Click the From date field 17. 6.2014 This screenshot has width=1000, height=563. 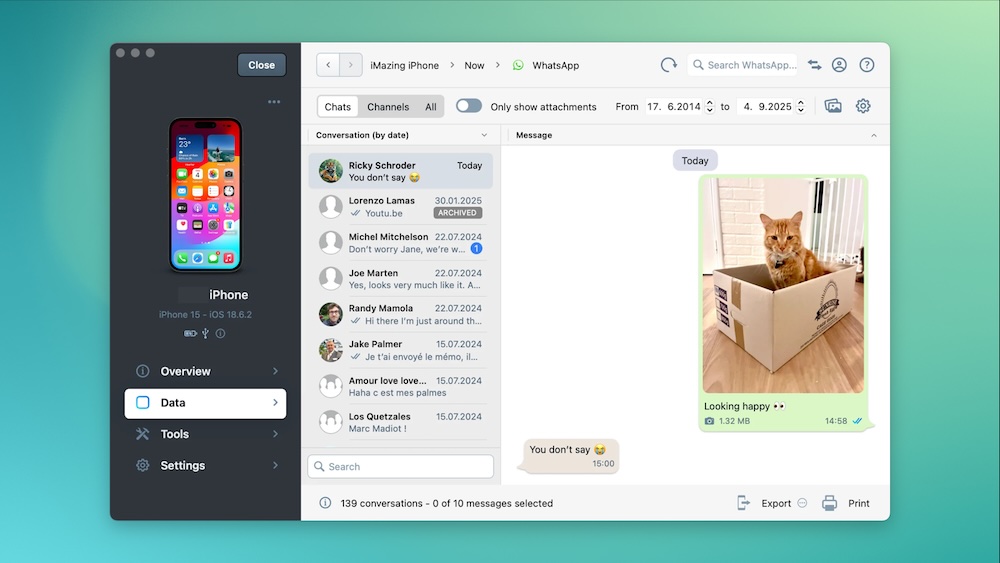click(x=674, y=106)
